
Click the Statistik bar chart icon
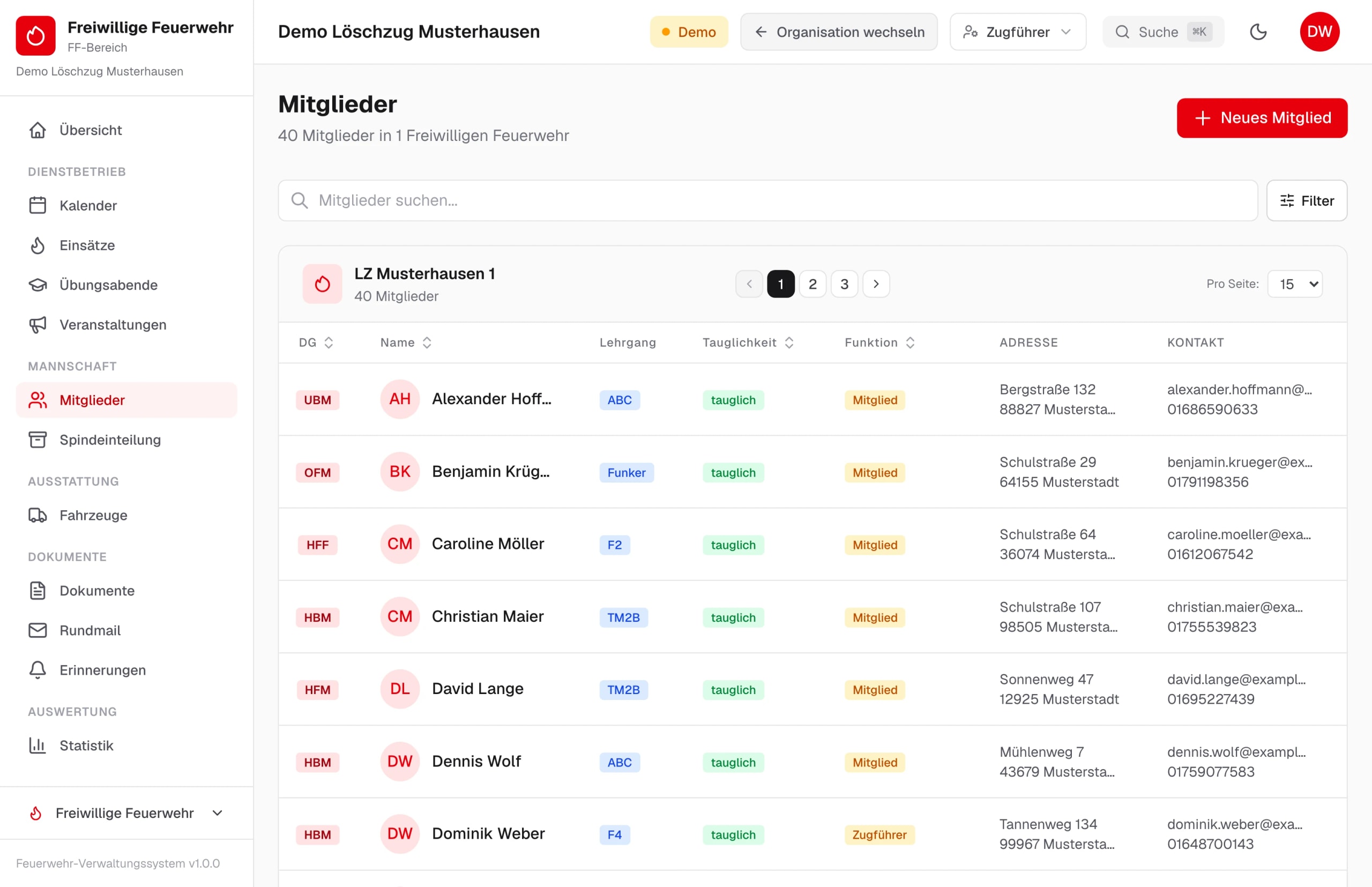click(x=38, y=746)
